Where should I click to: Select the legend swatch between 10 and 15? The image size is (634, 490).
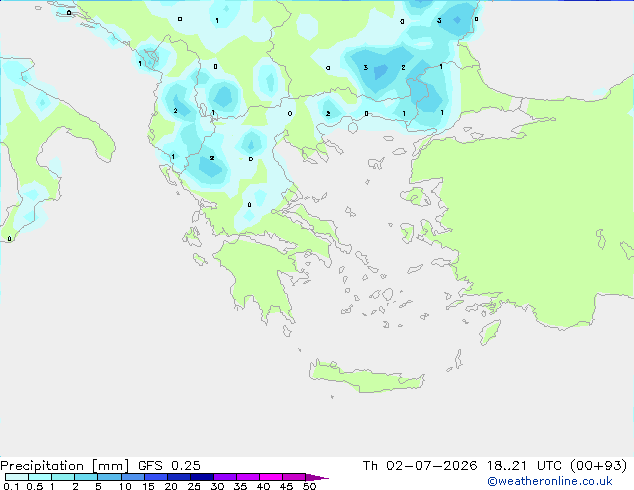tap(132, 477)
